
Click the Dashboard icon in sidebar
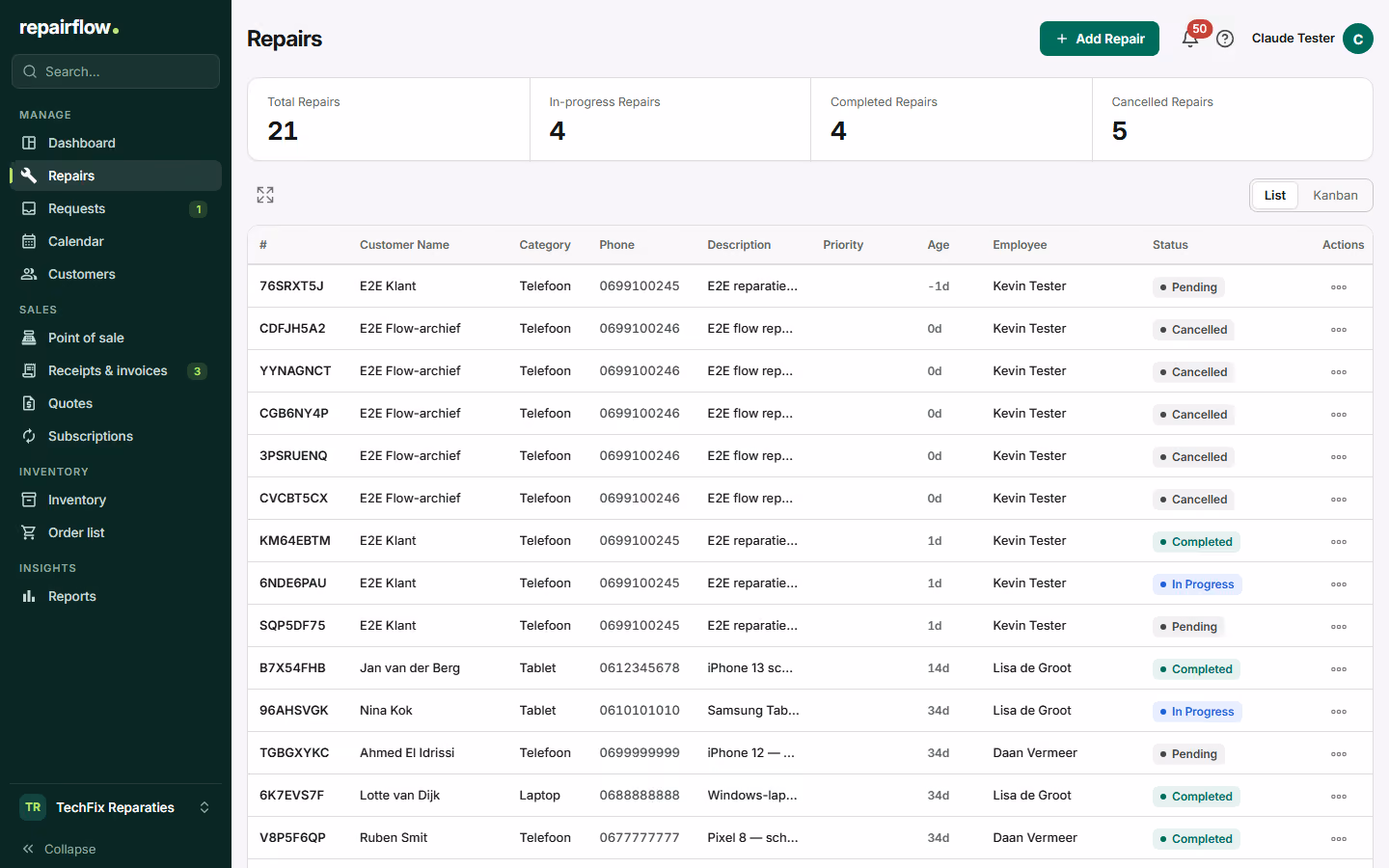click(x=29, y=143)
